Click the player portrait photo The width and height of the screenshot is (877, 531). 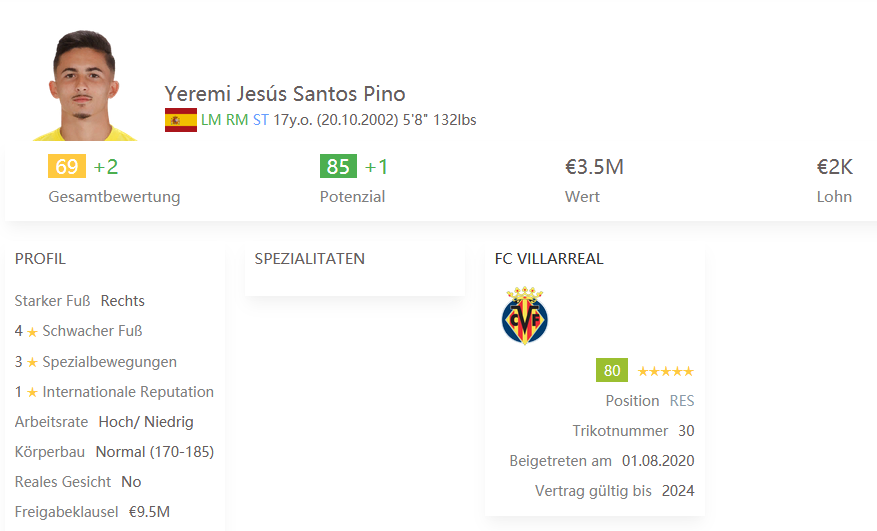click(85, 85)
